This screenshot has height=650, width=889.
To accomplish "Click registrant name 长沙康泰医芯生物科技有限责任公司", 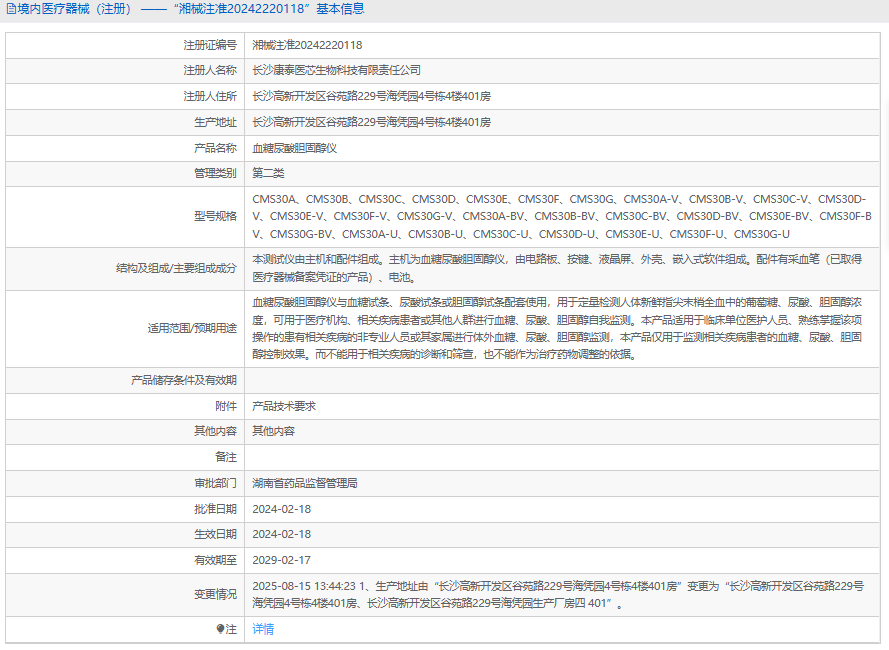I will pyautogui.click(x=336, y=71).
